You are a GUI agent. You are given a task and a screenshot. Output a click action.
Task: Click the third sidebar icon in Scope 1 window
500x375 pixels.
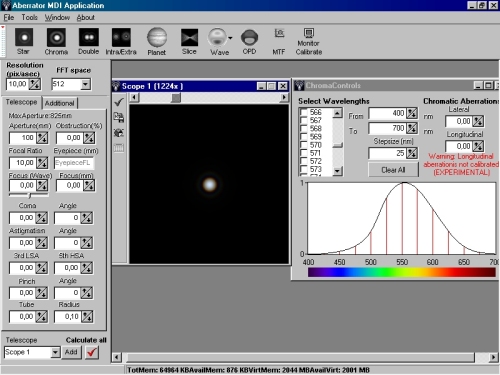point(119,132)
